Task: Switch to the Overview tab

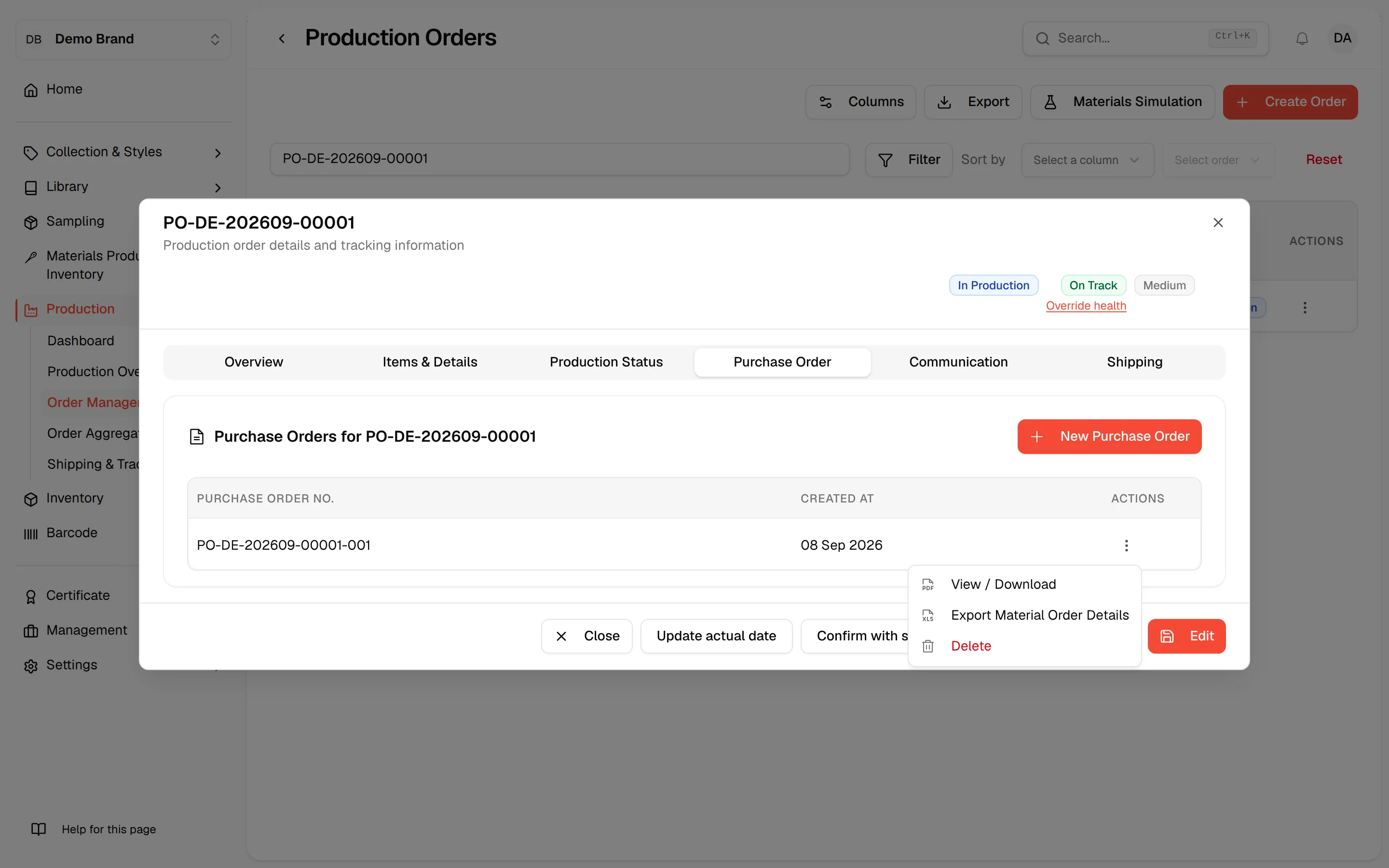Action: pos(254,362)
